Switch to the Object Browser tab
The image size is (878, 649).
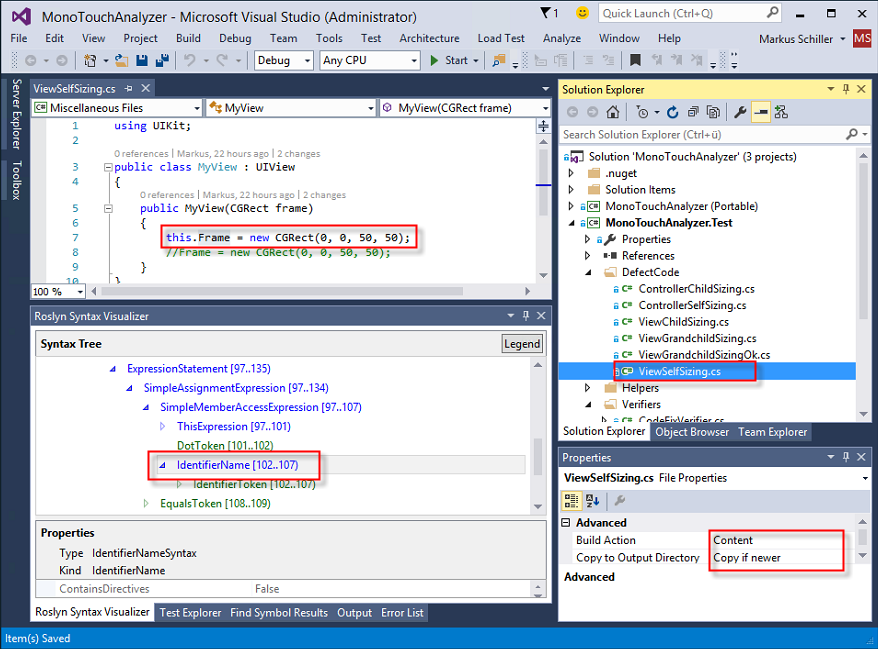pos(692,432)
